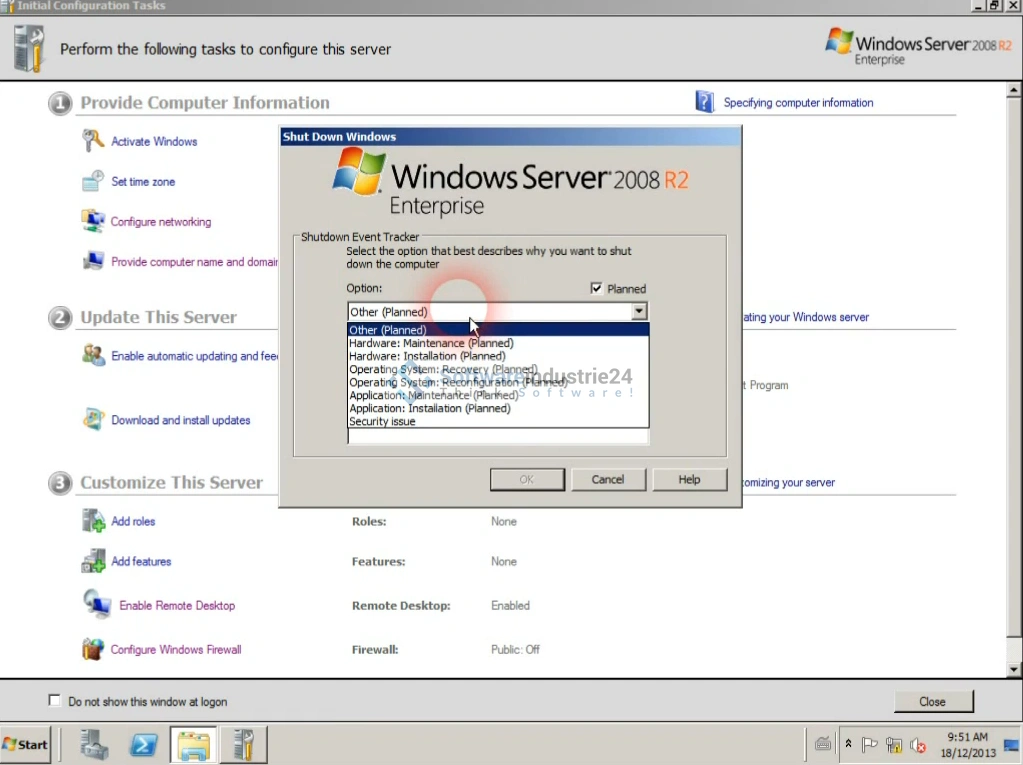Open Windows PowerShell from the taskbar
The image size is (1023, 765).
coord(143,745)
